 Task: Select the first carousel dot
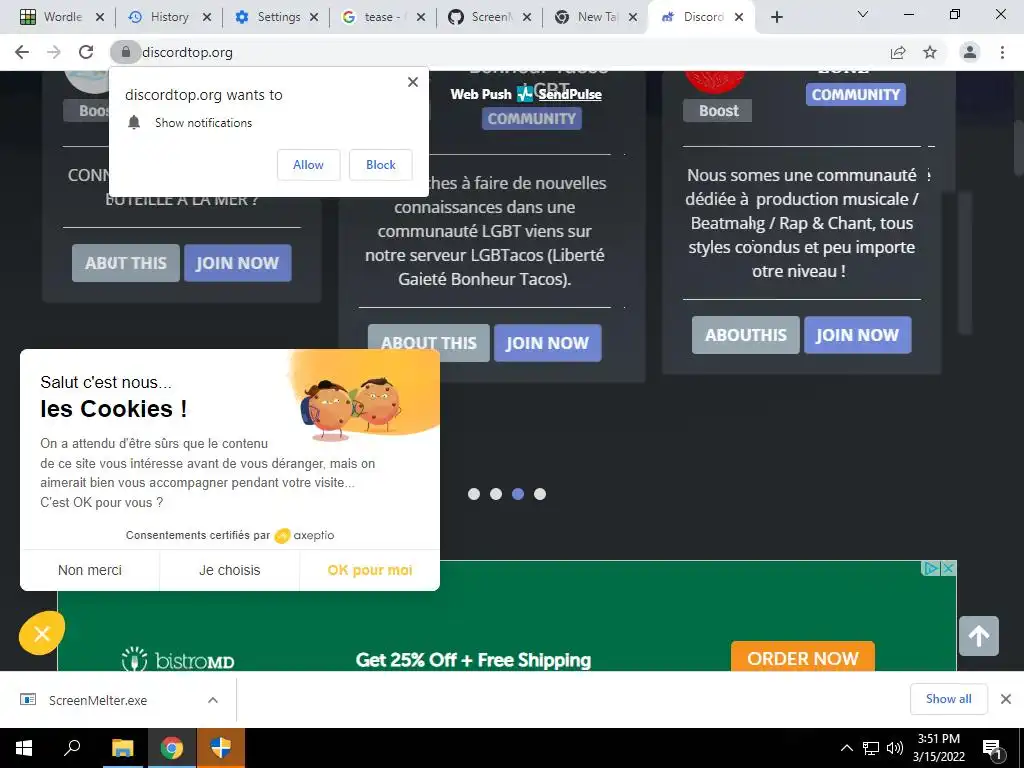click(474, 494)
